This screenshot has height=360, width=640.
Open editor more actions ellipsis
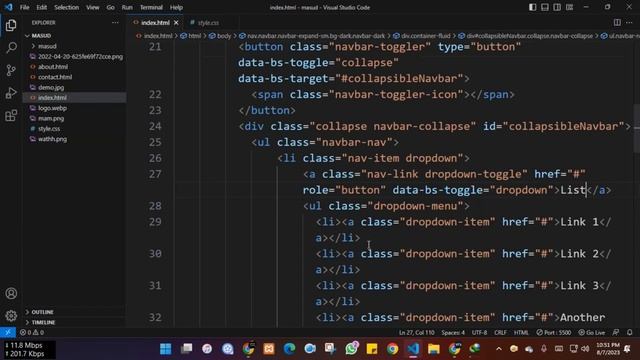click(x=629, y=23)
